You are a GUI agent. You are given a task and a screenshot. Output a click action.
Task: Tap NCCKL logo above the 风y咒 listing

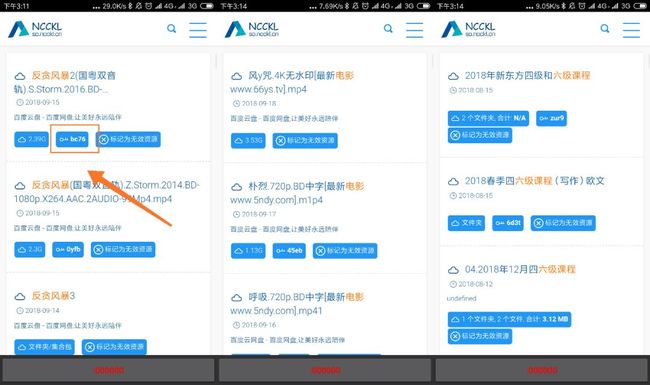[252, 29]
